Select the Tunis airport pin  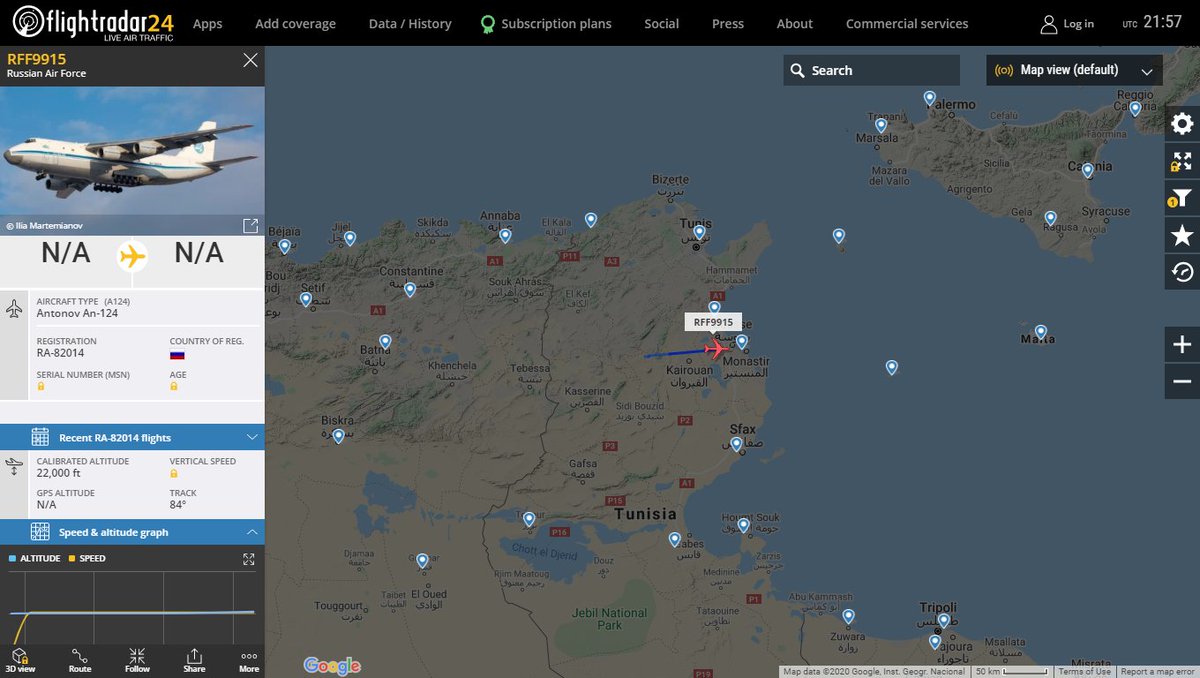[x=700, y=232]
